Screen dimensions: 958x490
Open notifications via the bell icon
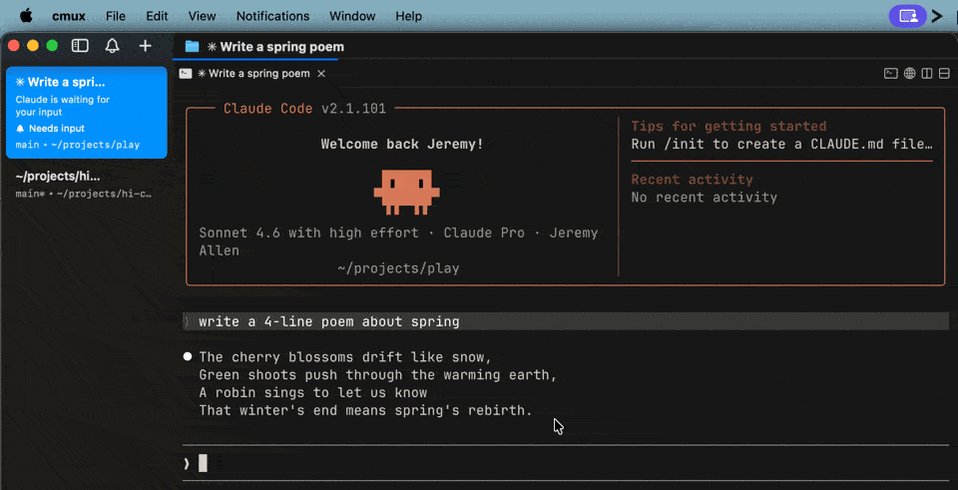(112, 46)
